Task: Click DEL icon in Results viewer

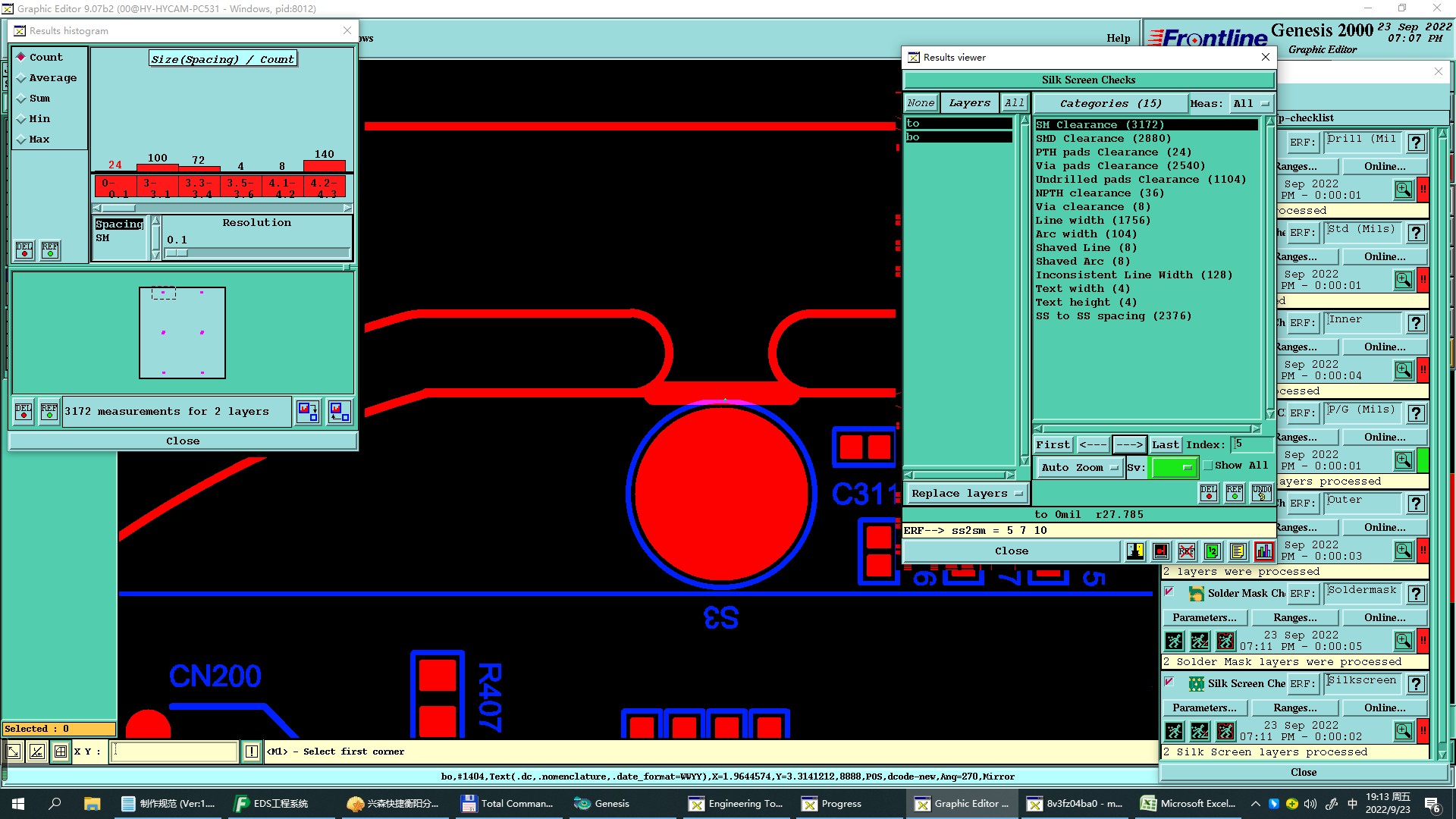Action: coord(1209,493)
